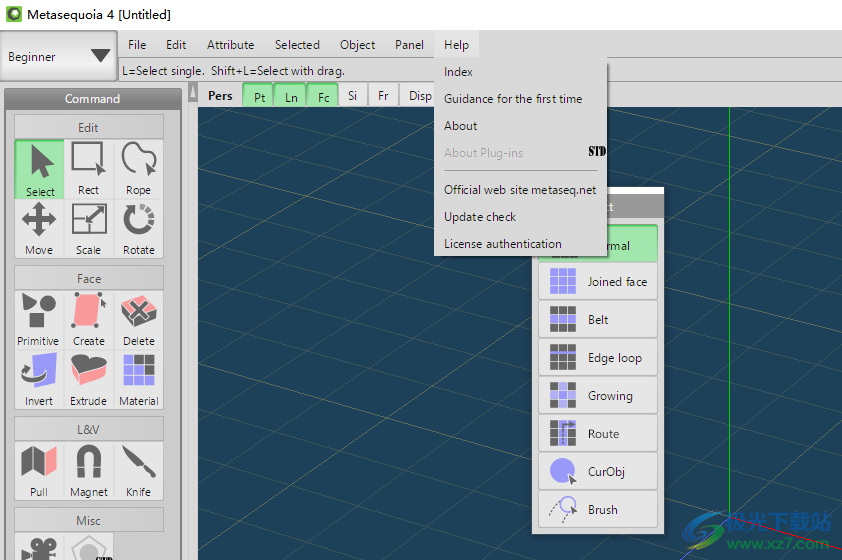The height and width of the screenshot is (560, 842).
Task: Open the Panel menu
Action: (x=409, y=45)
